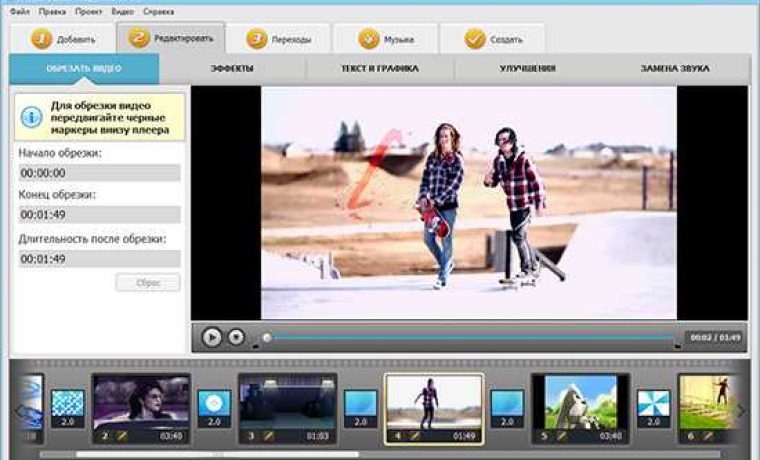
Task: Click the pencil edit icon on clip 2
Action: tap(122, 436)
